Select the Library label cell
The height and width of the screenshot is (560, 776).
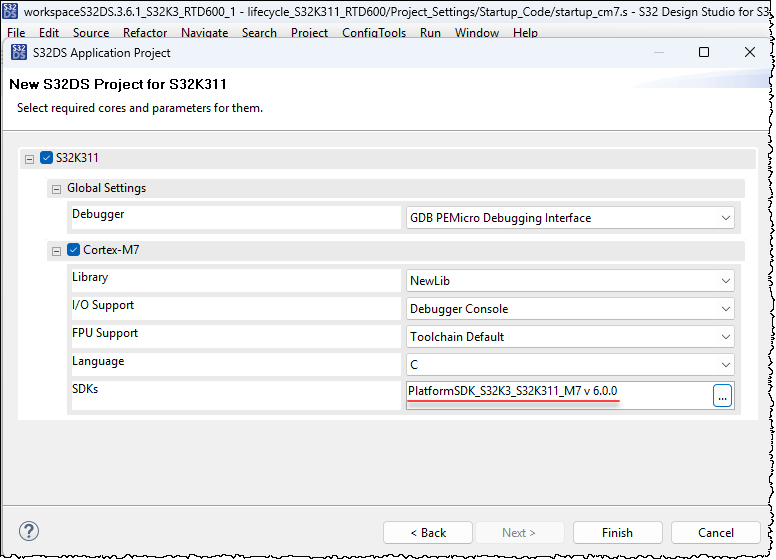click(x=236, y=280)
